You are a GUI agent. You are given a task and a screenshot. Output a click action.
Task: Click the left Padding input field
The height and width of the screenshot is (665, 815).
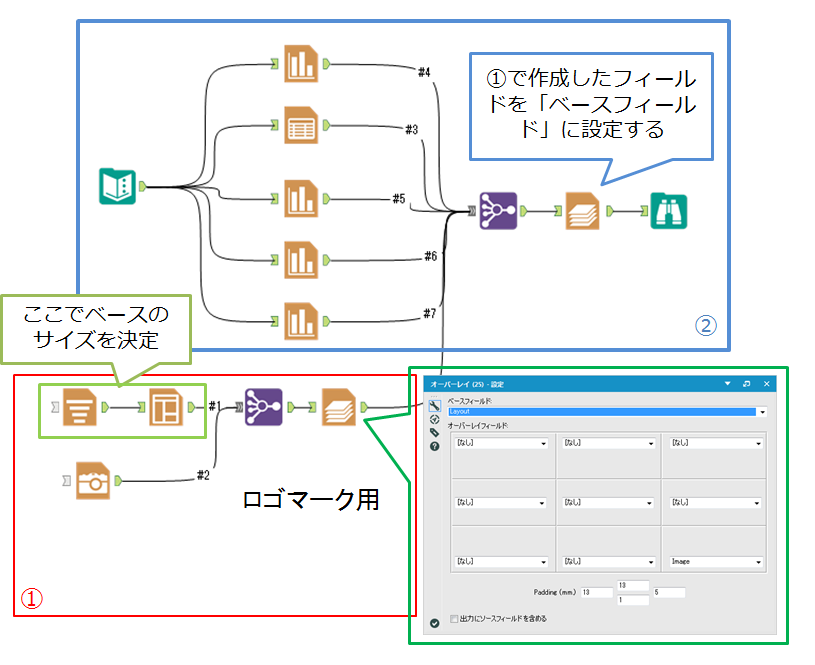click(x=597, y=592)
